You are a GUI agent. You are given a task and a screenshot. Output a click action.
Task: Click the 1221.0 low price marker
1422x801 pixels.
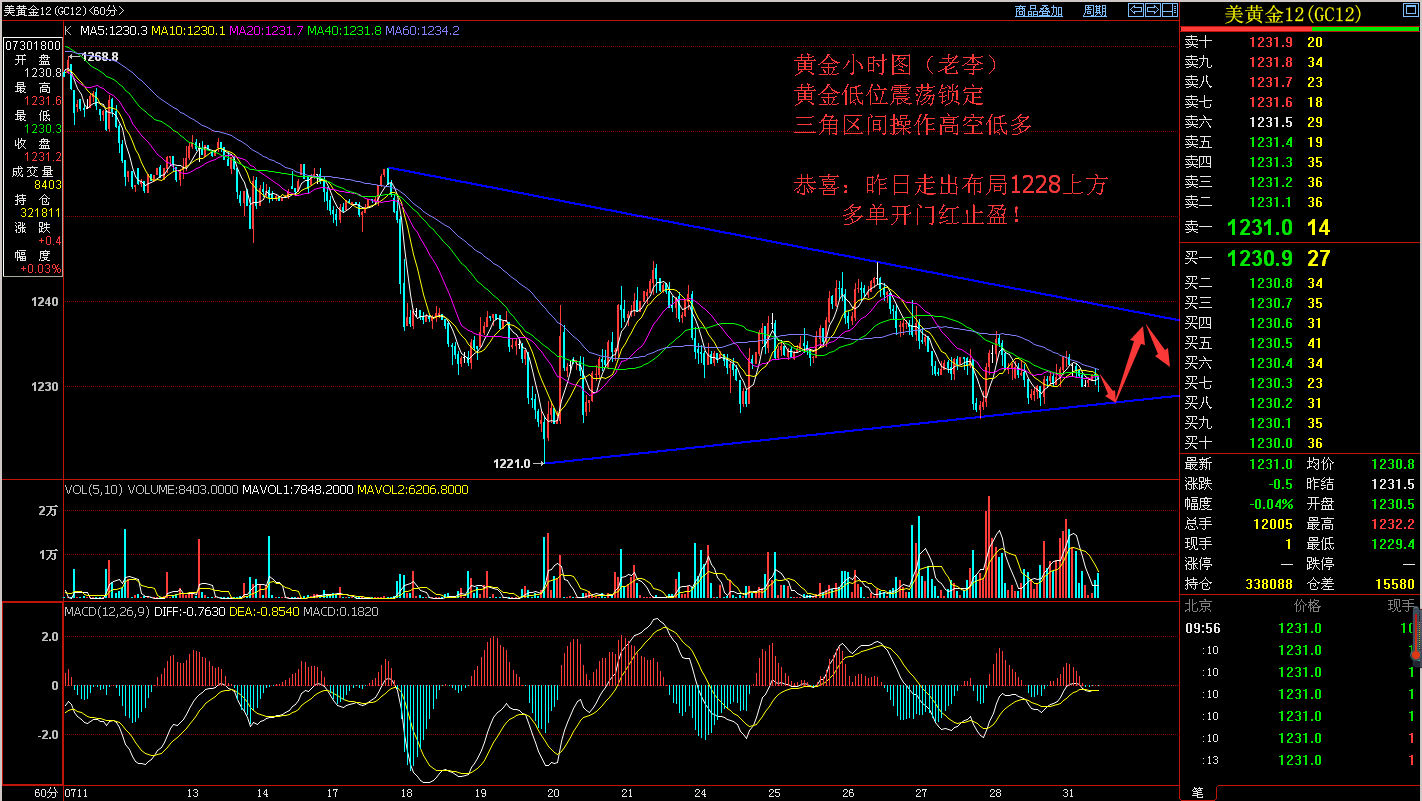click(511, 464)
